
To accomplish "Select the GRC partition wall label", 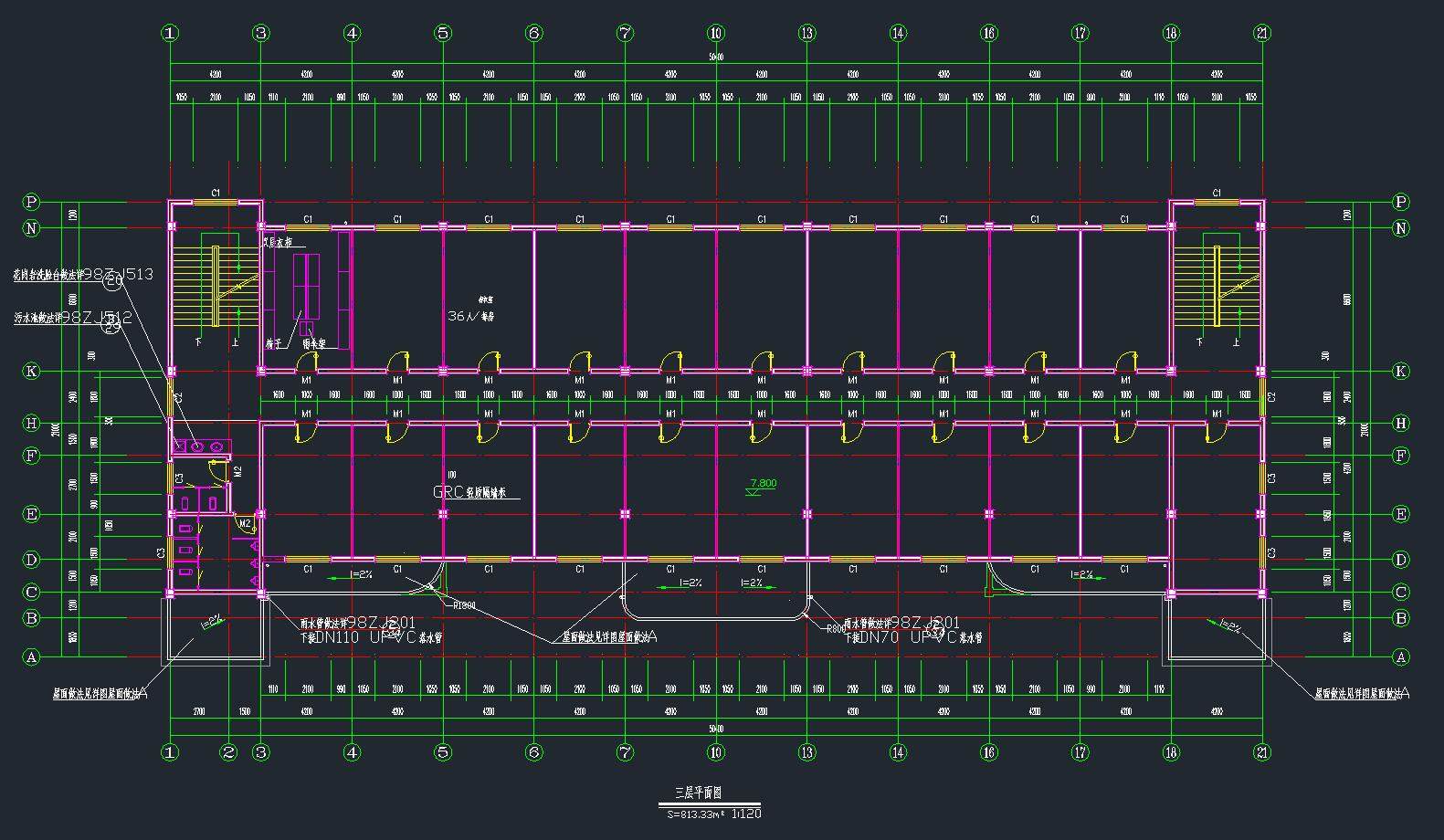I will pos(469,492).
